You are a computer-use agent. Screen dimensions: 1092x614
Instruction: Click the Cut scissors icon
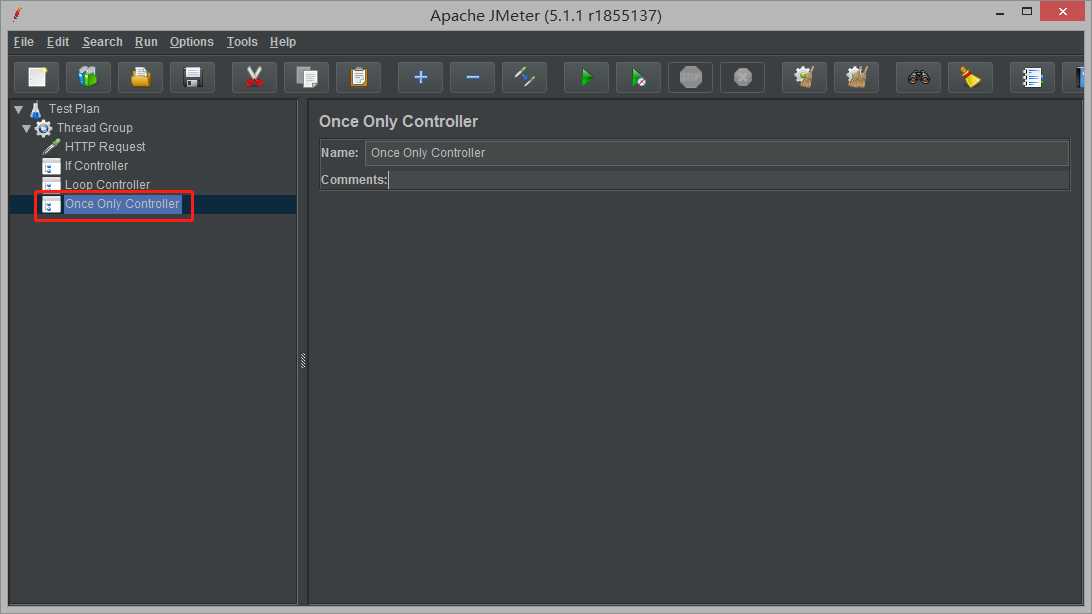[254, 77]
